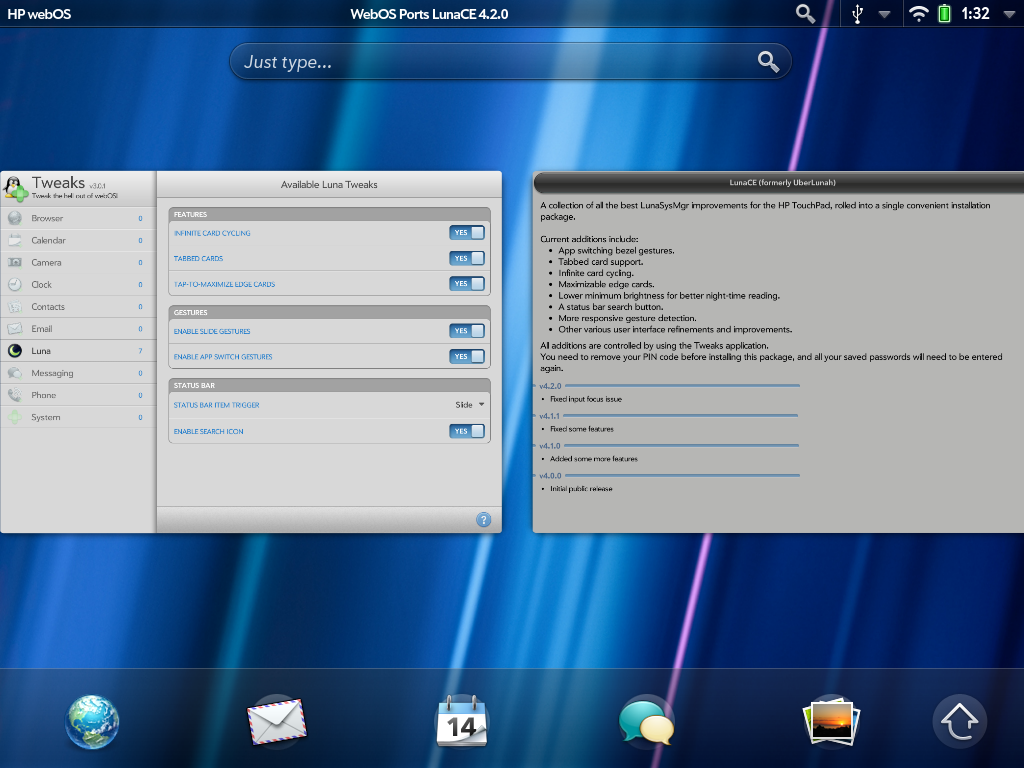The width and height of the screenshot is (1024, 768).
Task: Expand the system menu arrow beside the clock
Action: point(1009,14)
